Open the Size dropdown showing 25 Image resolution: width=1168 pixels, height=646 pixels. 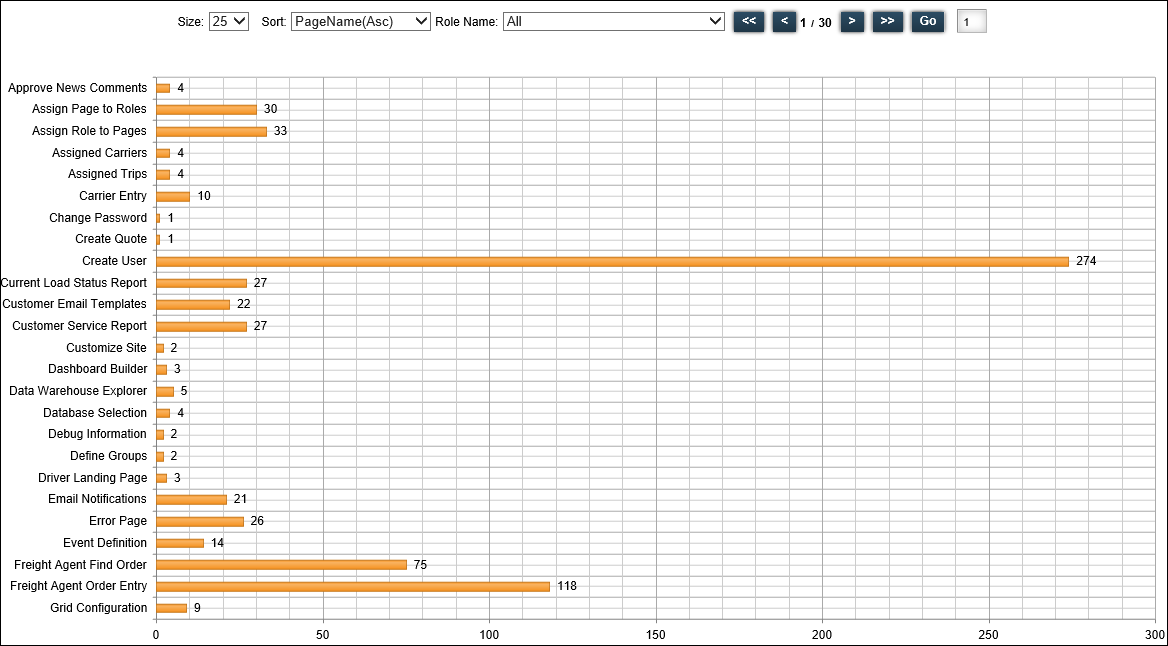click(x=229, y=22)
